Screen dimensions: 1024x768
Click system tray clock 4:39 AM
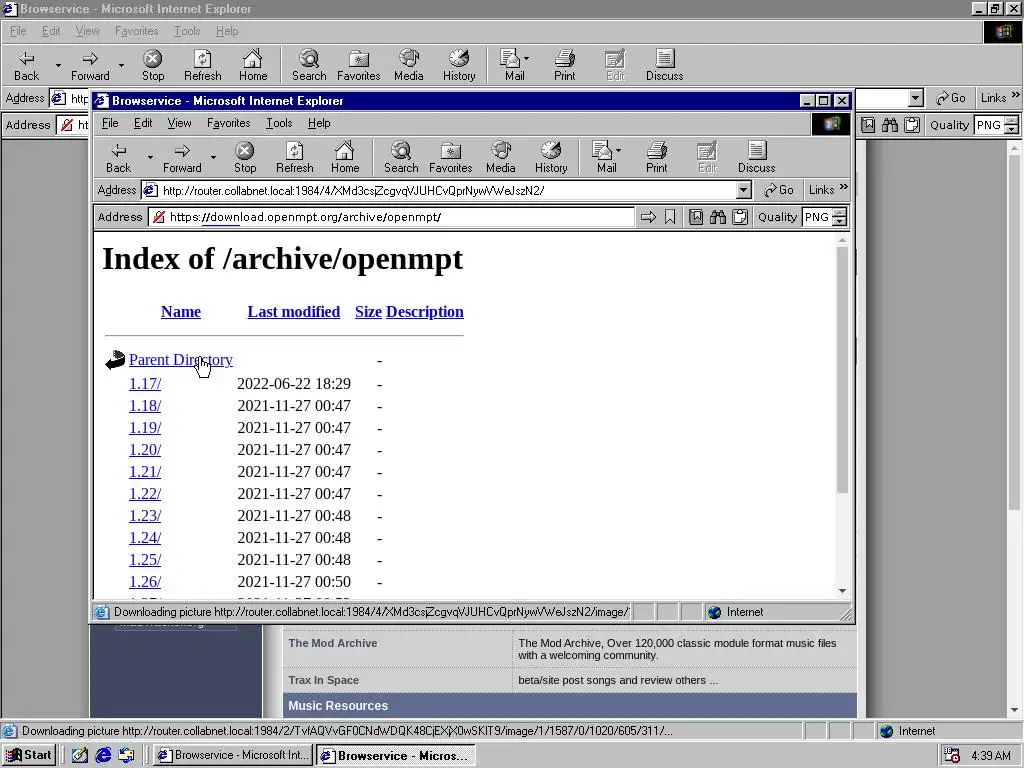point(991,756)
